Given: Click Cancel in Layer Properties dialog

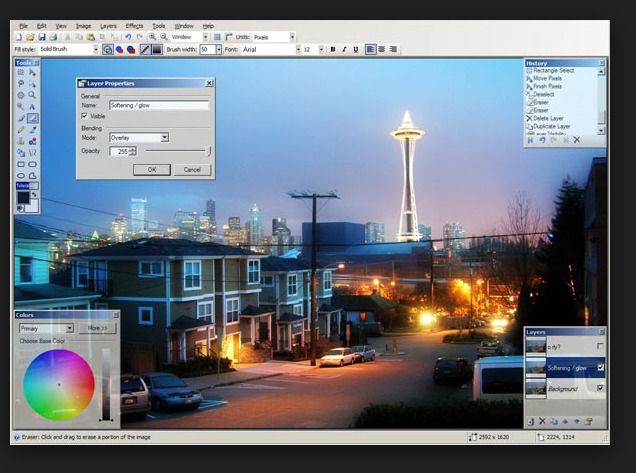Looking at the screenshot, I should pyautogui.click(x=192, y=170).
